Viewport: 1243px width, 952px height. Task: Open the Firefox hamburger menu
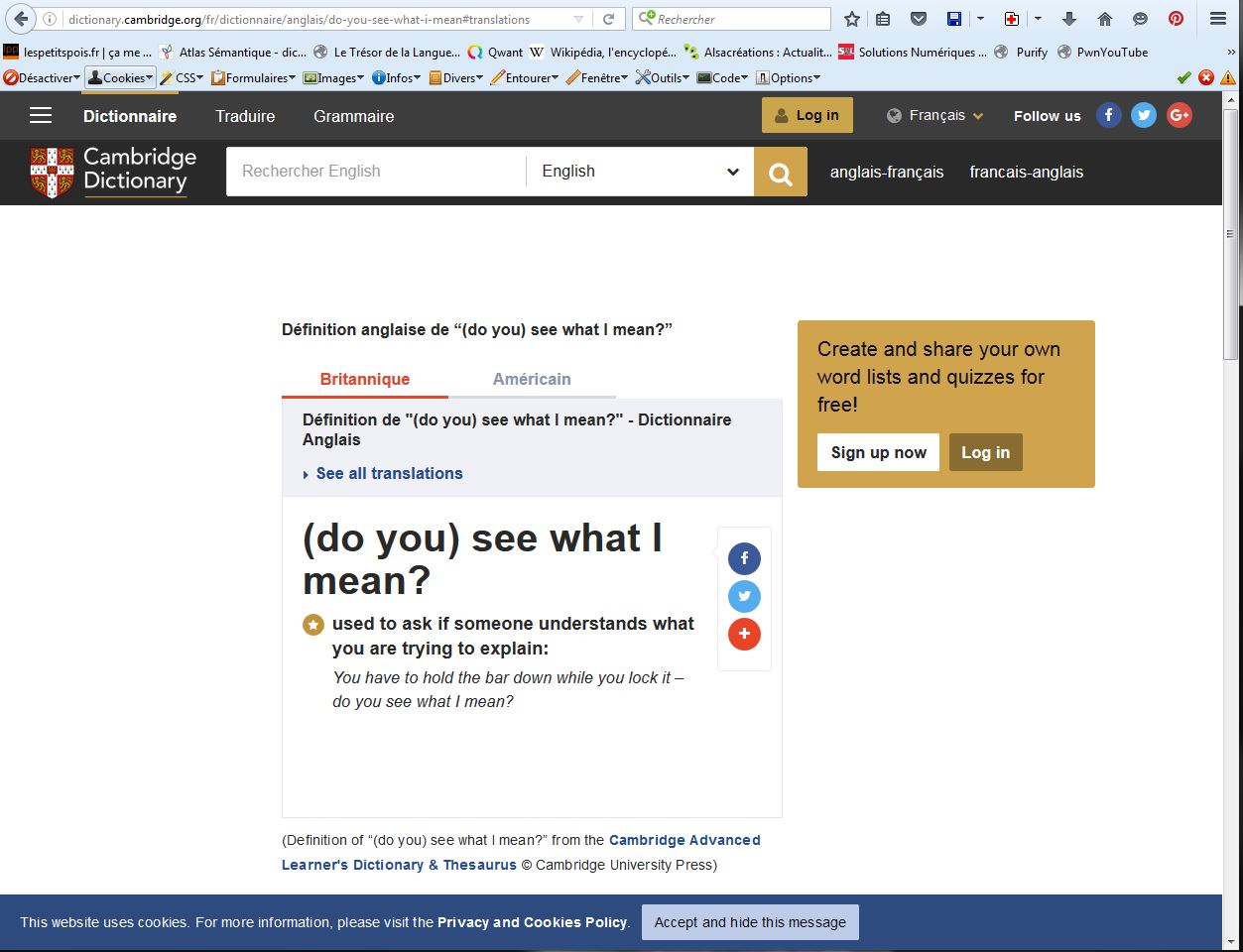point(1217,19)
